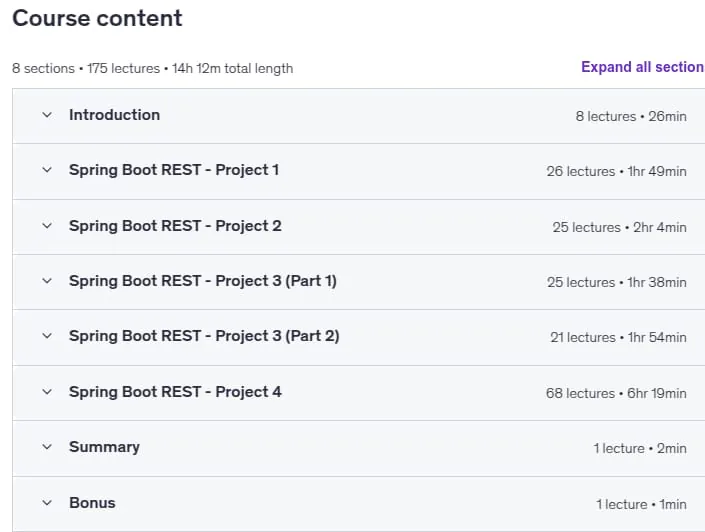Open Spring Boot REST - Project 4 title
705x532 pixels.
click(175, 392)
